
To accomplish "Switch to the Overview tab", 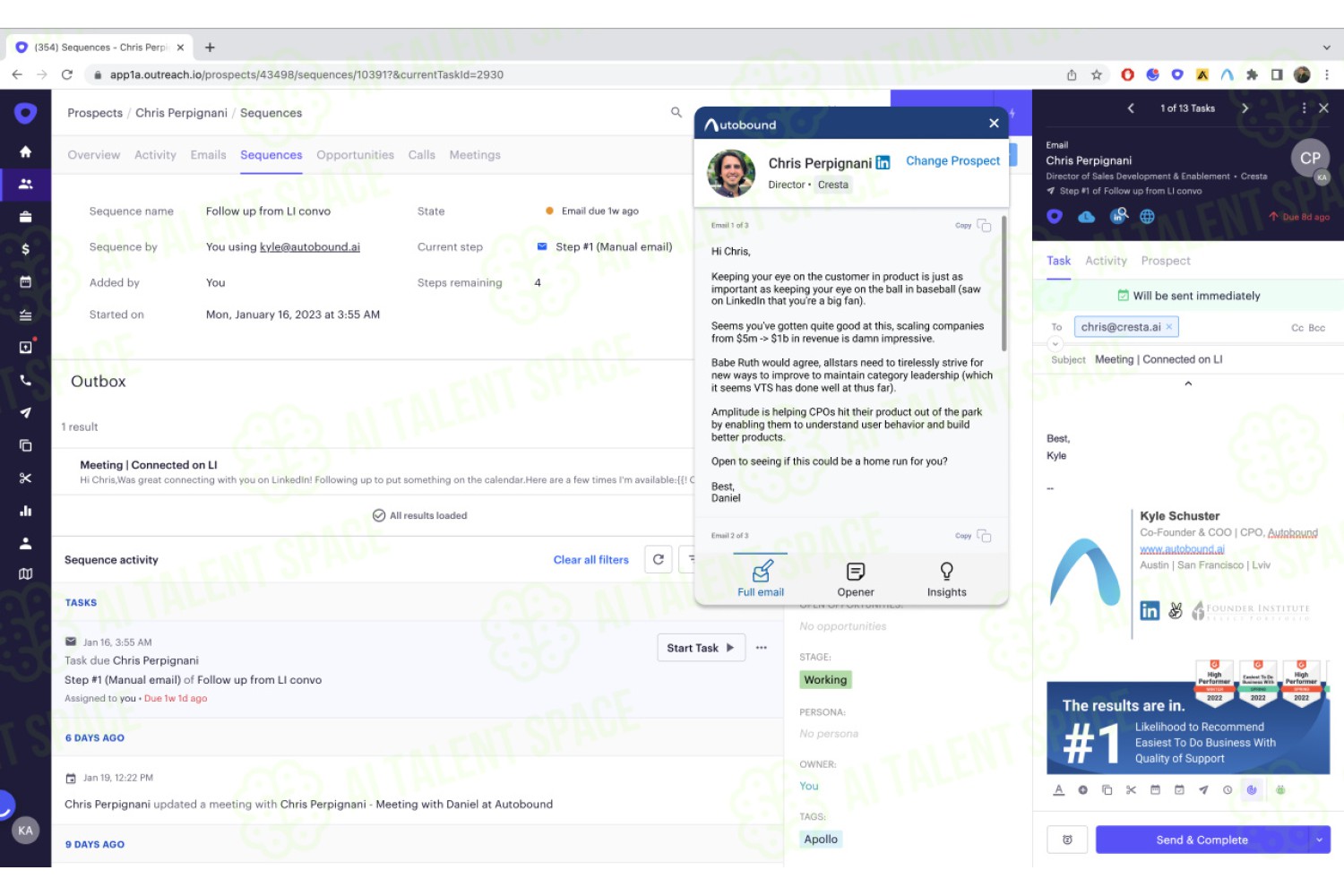I will tap(93, 155).
